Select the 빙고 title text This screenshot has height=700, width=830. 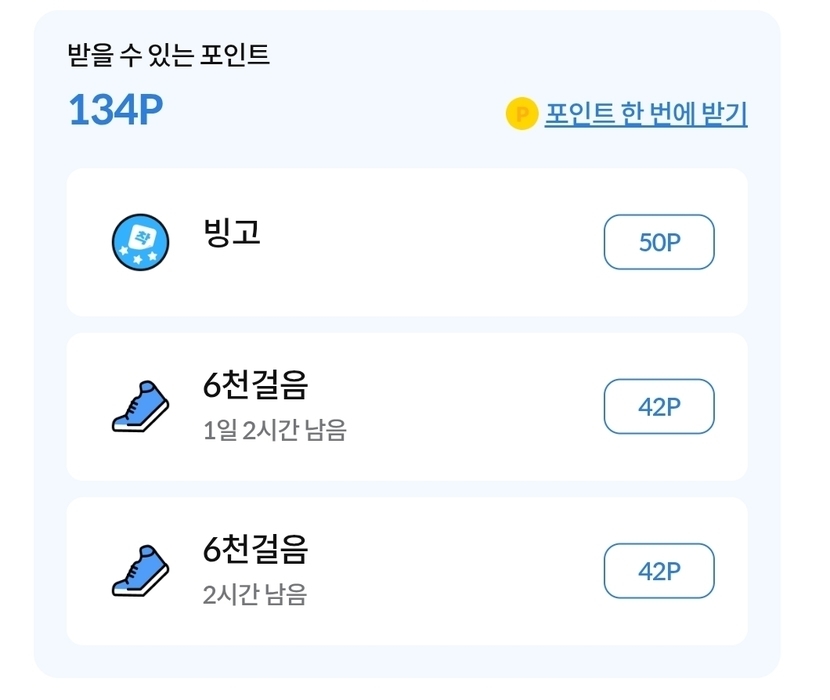coord(231,232)
